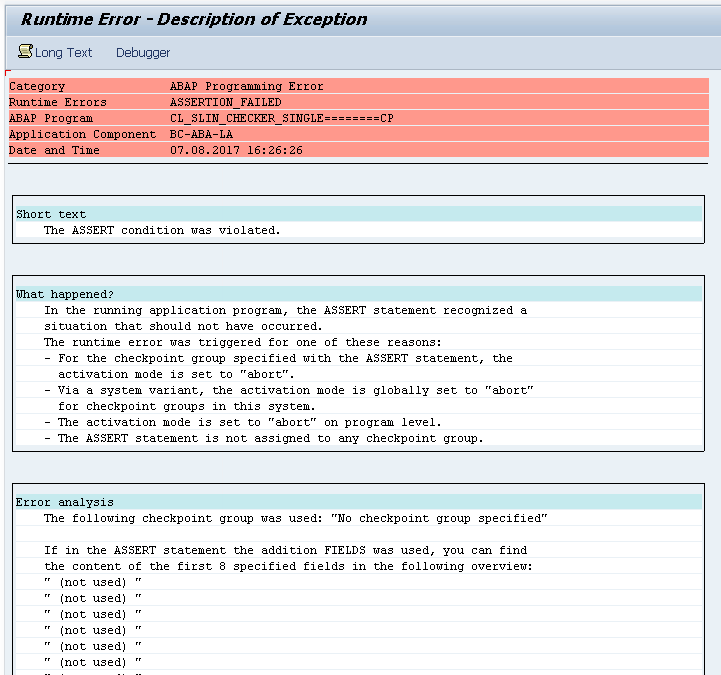Select 'For the checkpoint group specified' bullet
This screenshot has width=721, height=675.
(278, 358)
